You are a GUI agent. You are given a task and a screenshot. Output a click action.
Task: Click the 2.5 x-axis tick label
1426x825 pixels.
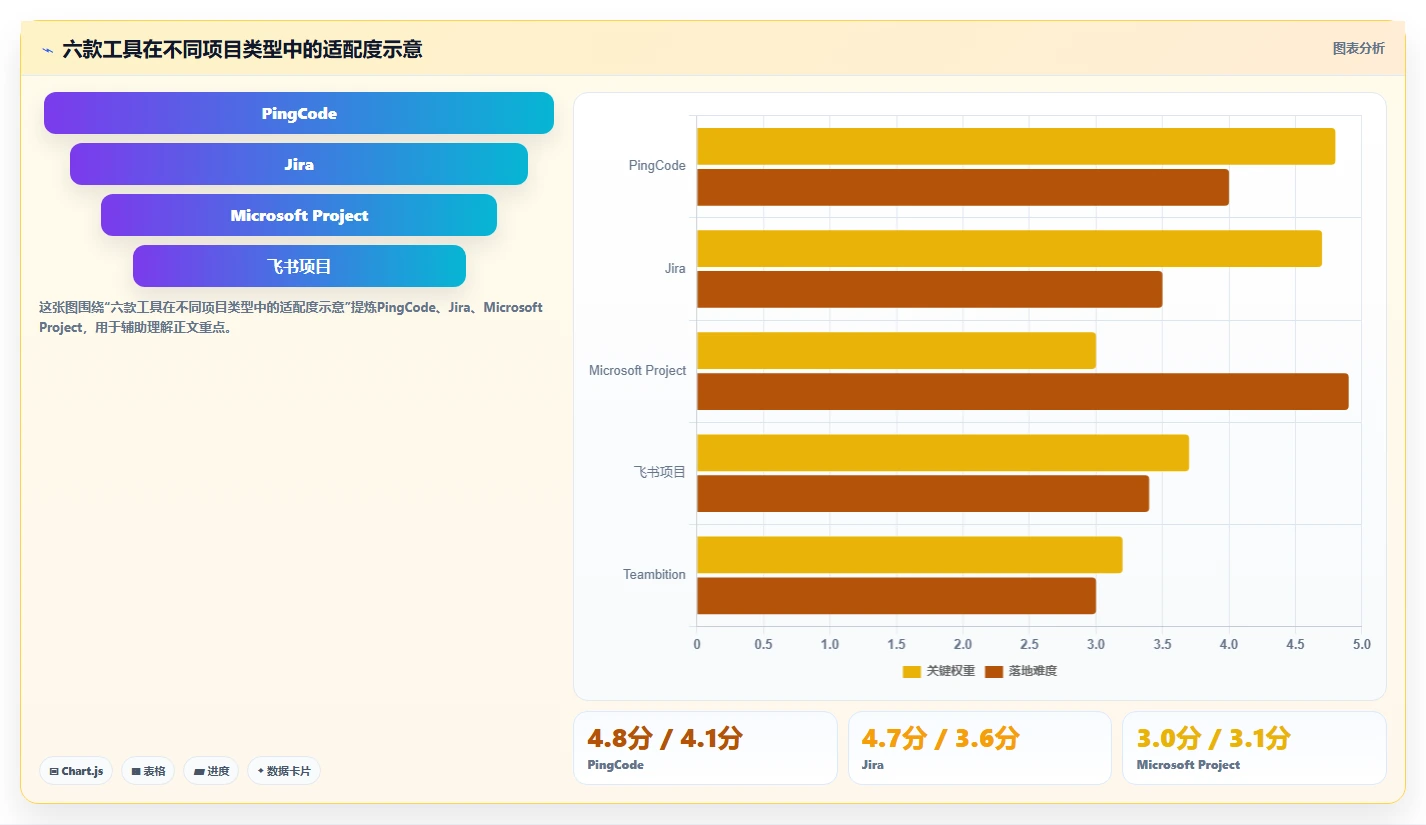(x=1029, y=644)
